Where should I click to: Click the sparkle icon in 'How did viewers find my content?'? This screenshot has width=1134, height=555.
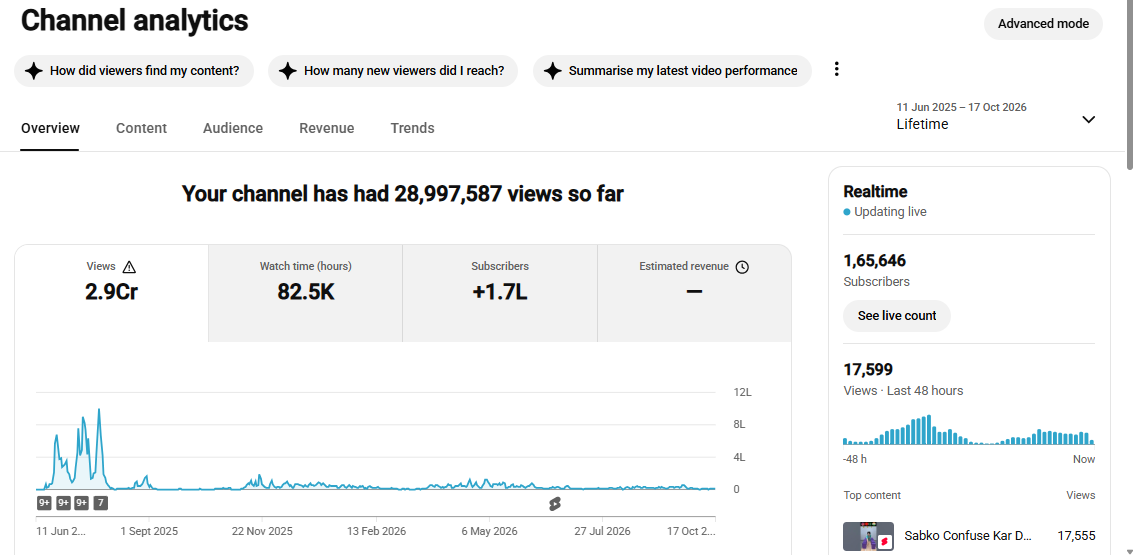coord(33,71)
